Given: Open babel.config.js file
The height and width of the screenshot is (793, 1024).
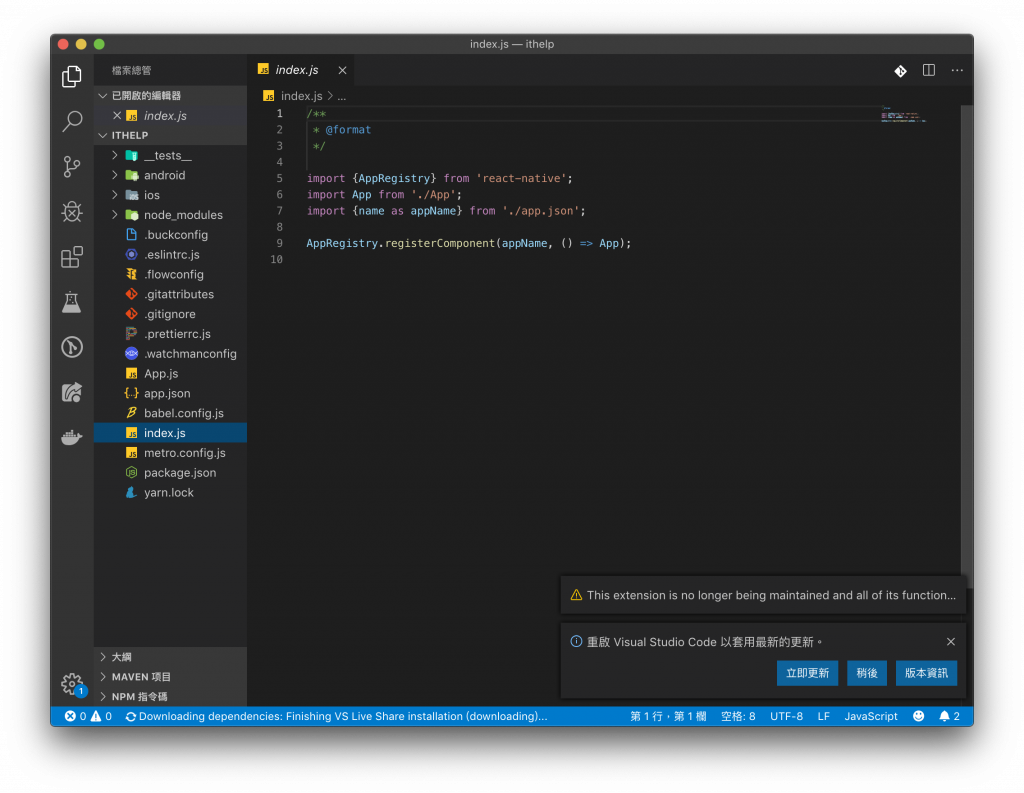Looking at the screenshot, I should click(170, 413).
